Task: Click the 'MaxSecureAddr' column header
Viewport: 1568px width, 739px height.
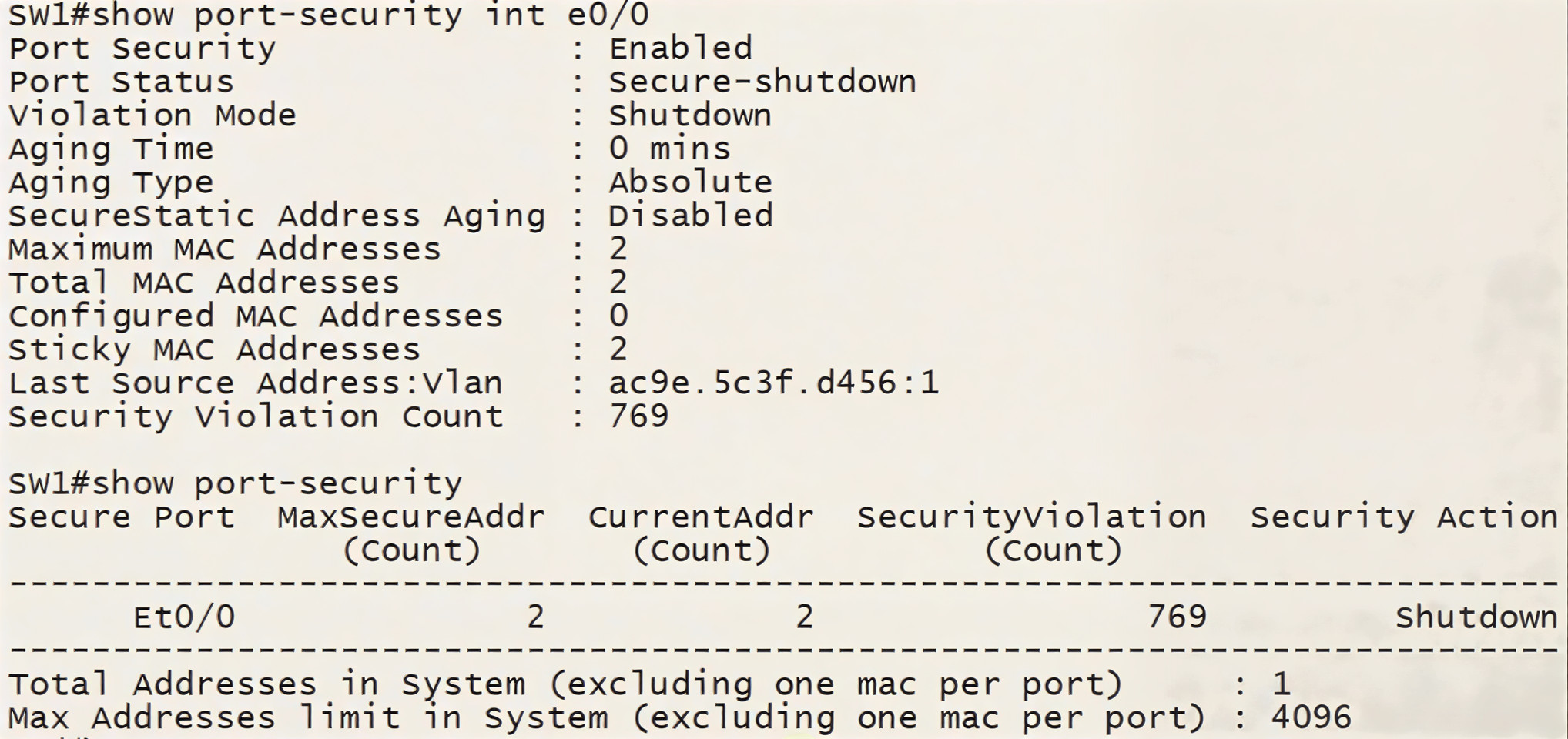Action: click(410, 517)
